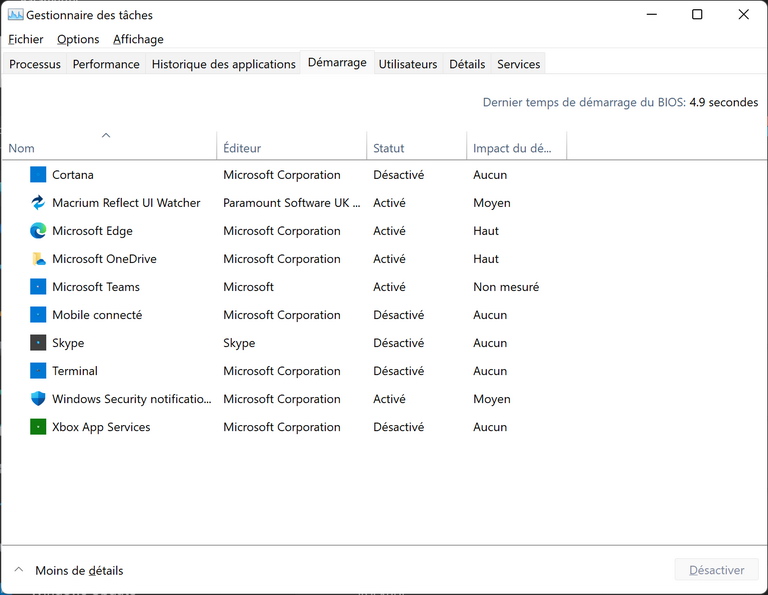Screen dimensions: 768x595
Task: Switch to the Performance tab
Action: [x=106, y=64]
